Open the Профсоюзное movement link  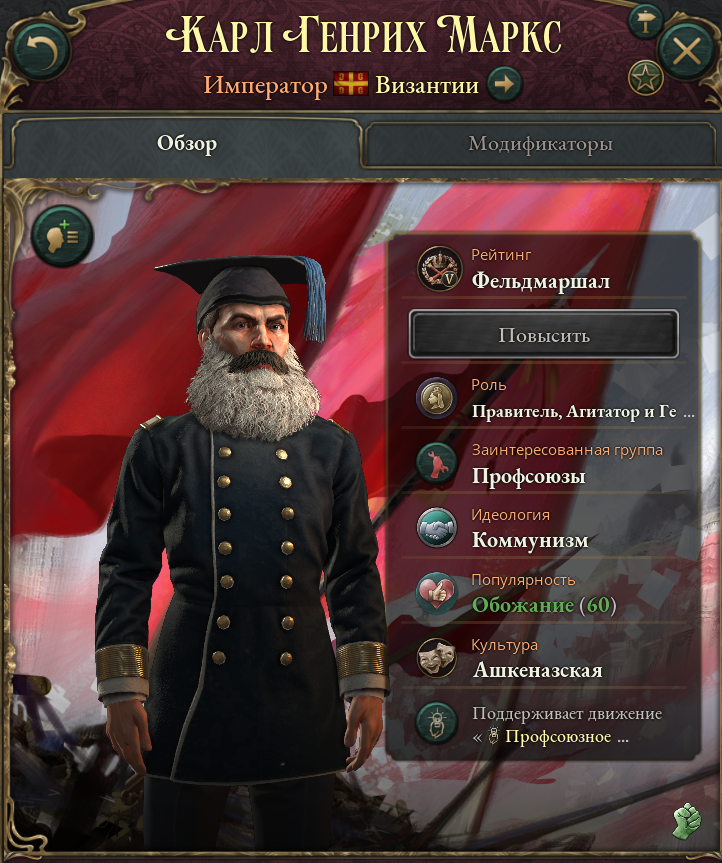566,736
